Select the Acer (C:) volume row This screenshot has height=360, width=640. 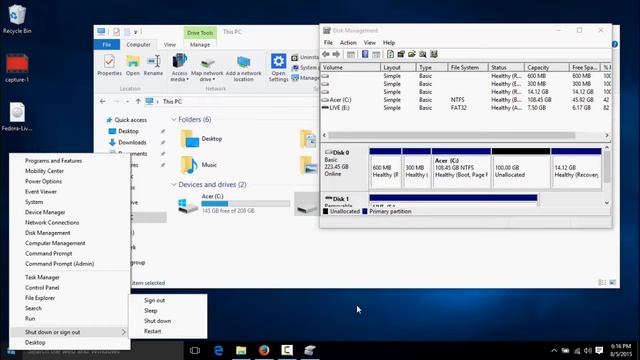[x=466, y=100]
